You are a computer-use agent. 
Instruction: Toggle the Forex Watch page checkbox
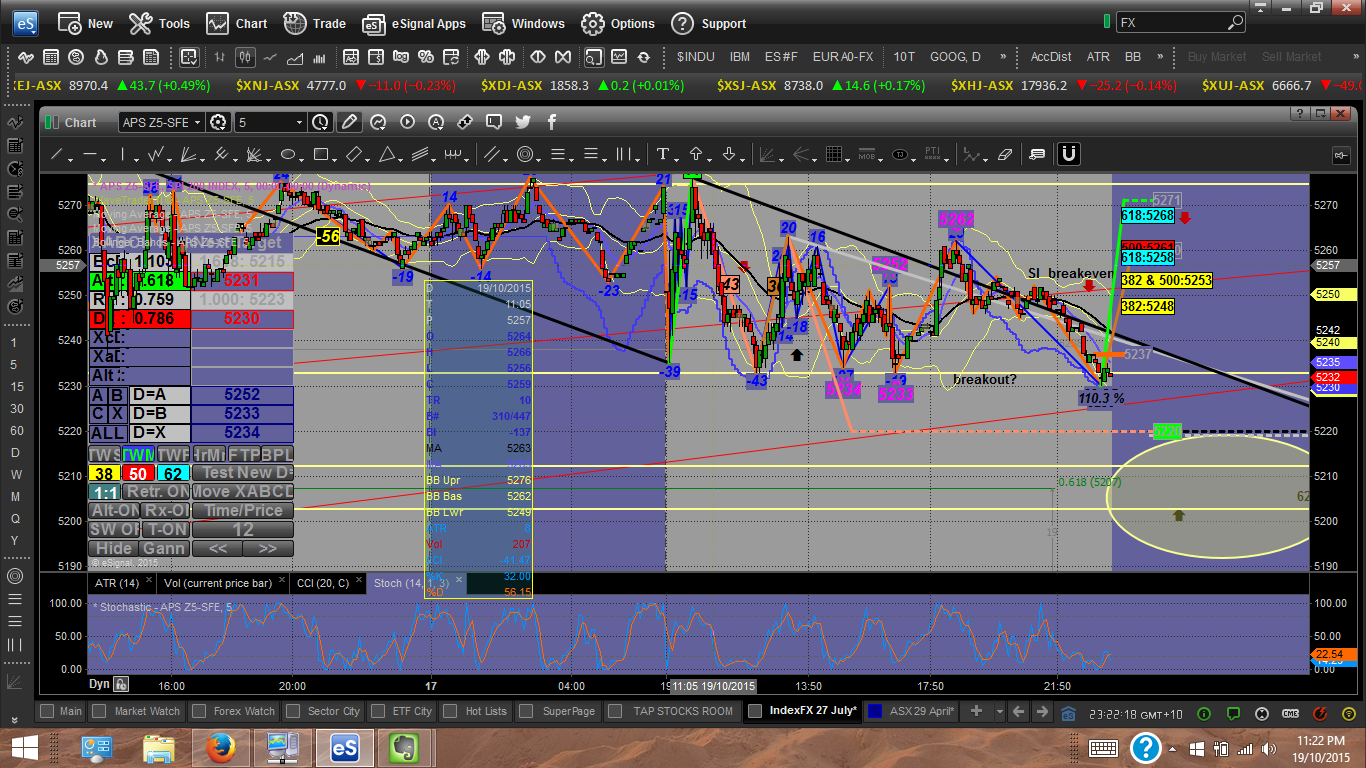tap(197, 711)
